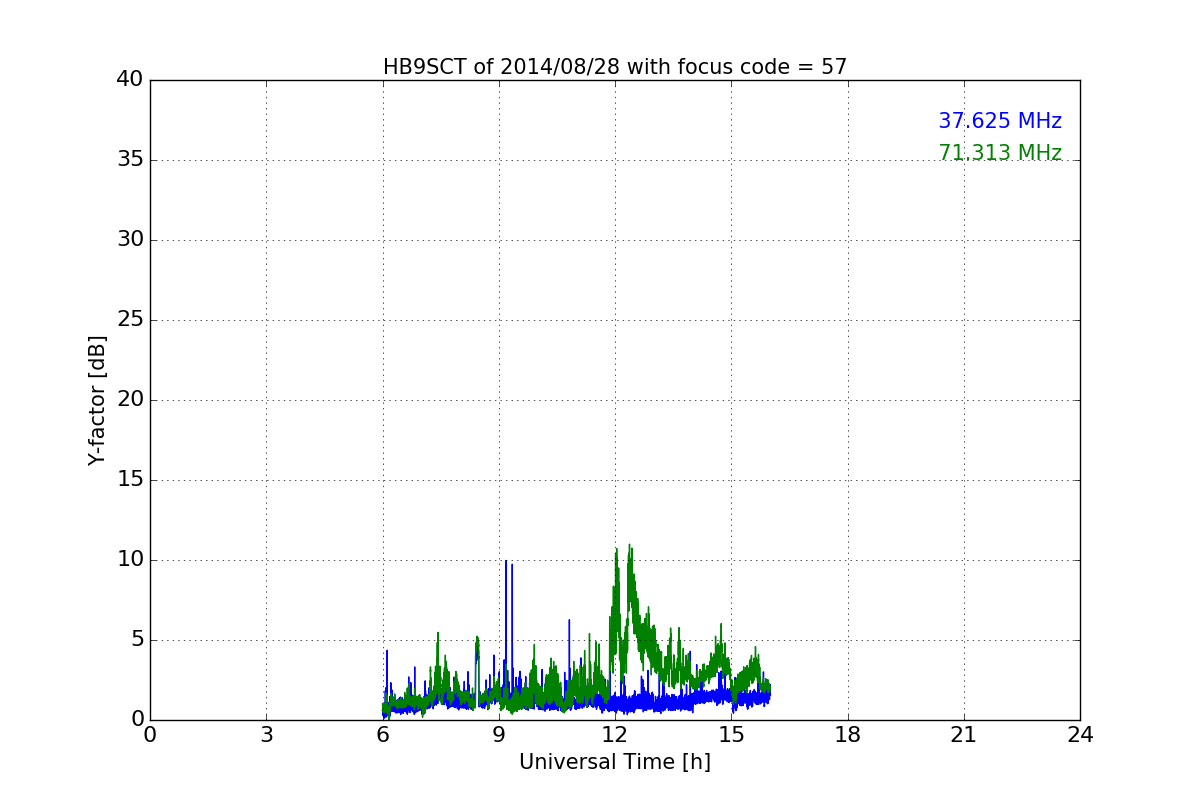Click the y-axis tick label 10

coord(130,560)
